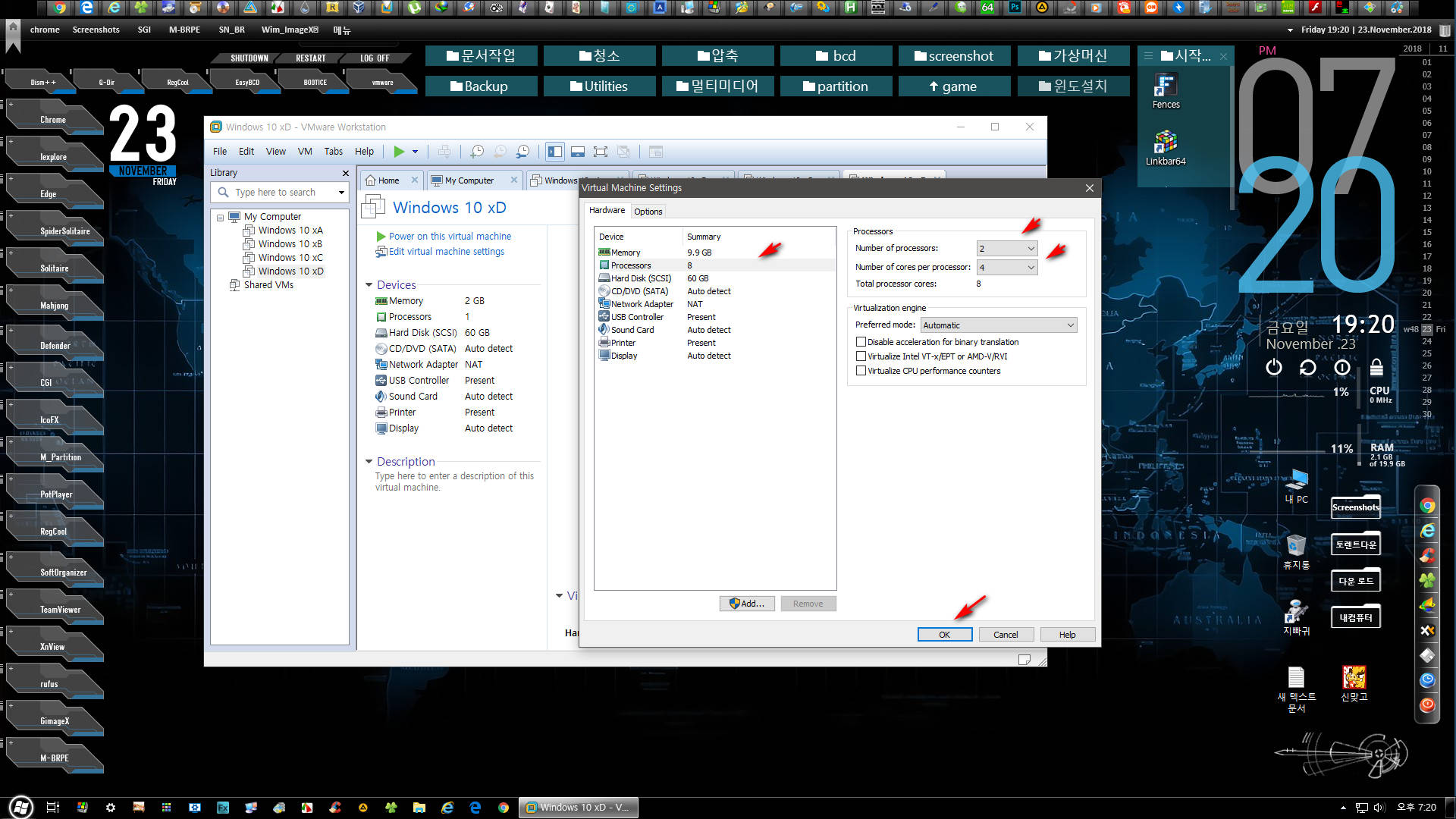Click OK in Virtual Machine Settings
The width and height of the screenshot is (1456, 819).
point(945,635)
